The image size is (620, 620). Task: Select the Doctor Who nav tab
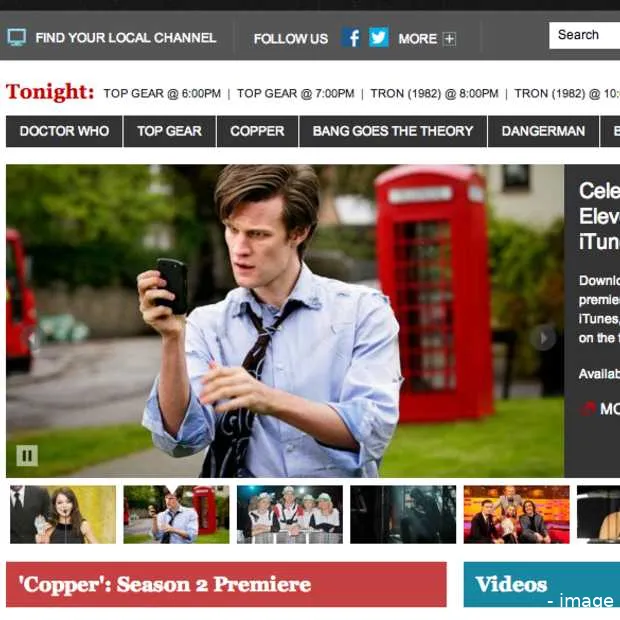click(x=64, y=131)
